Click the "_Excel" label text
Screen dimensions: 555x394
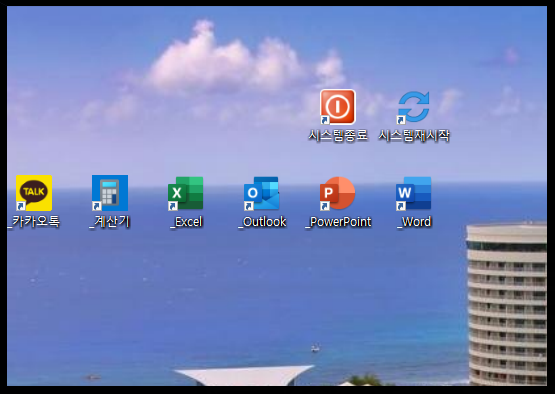(x=186, y=222)
